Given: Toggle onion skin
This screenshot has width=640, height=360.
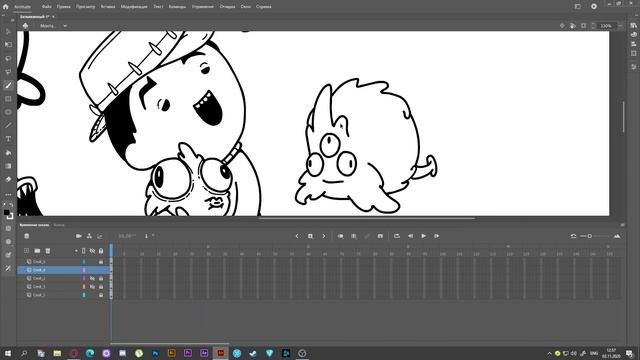Looking at the screenshot, I should click(x=340, y=236).
